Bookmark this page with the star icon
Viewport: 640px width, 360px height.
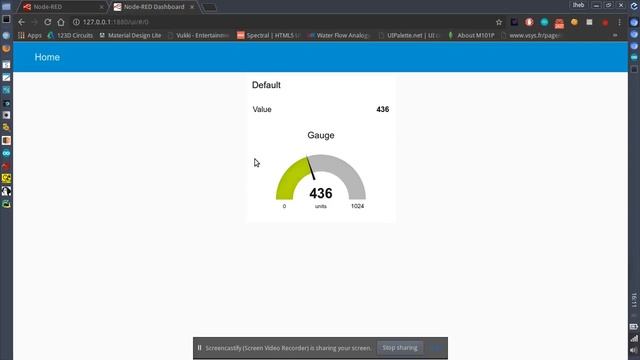click(499, 22)
